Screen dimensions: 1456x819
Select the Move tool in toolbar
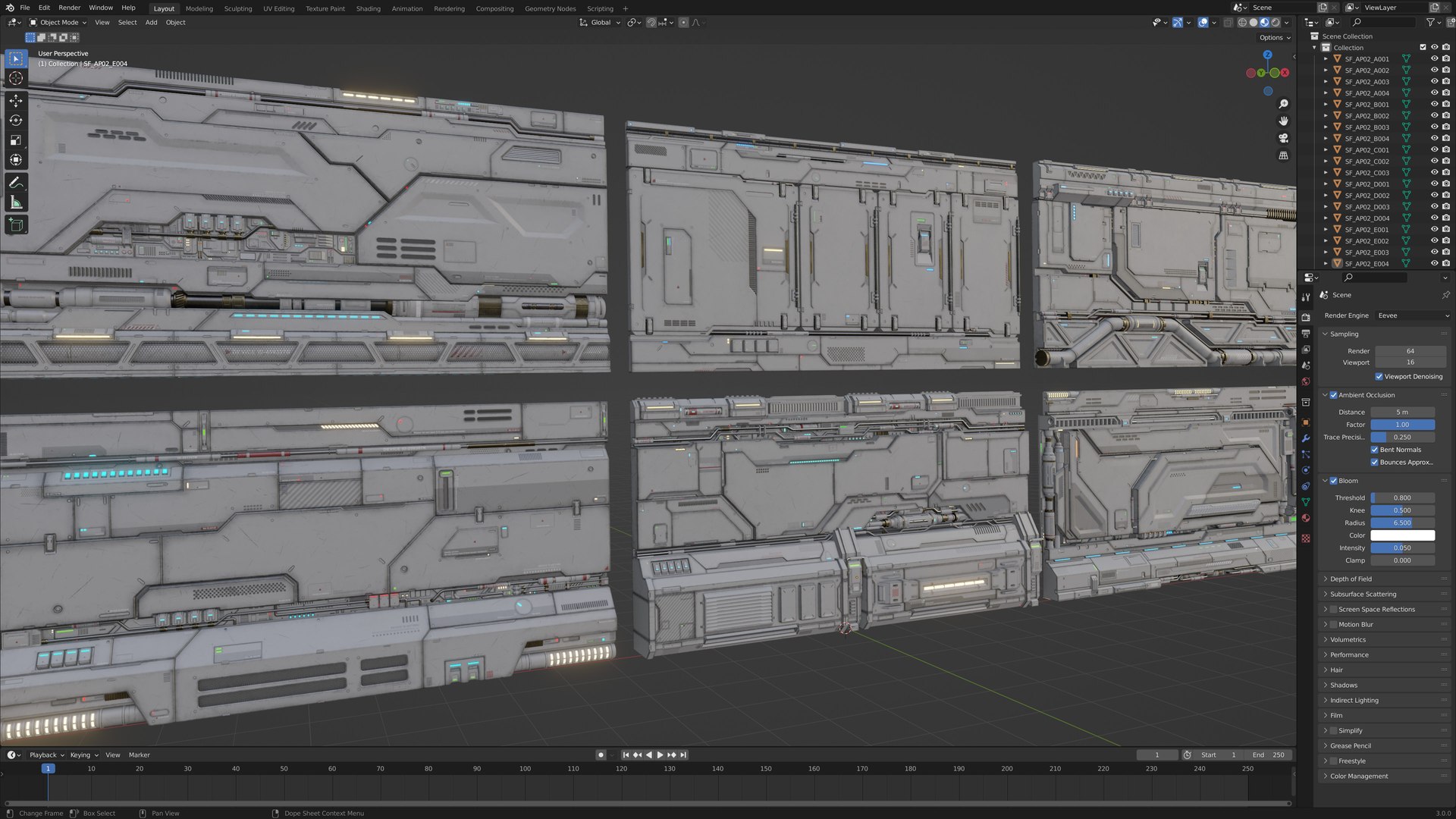pos(16,101)
